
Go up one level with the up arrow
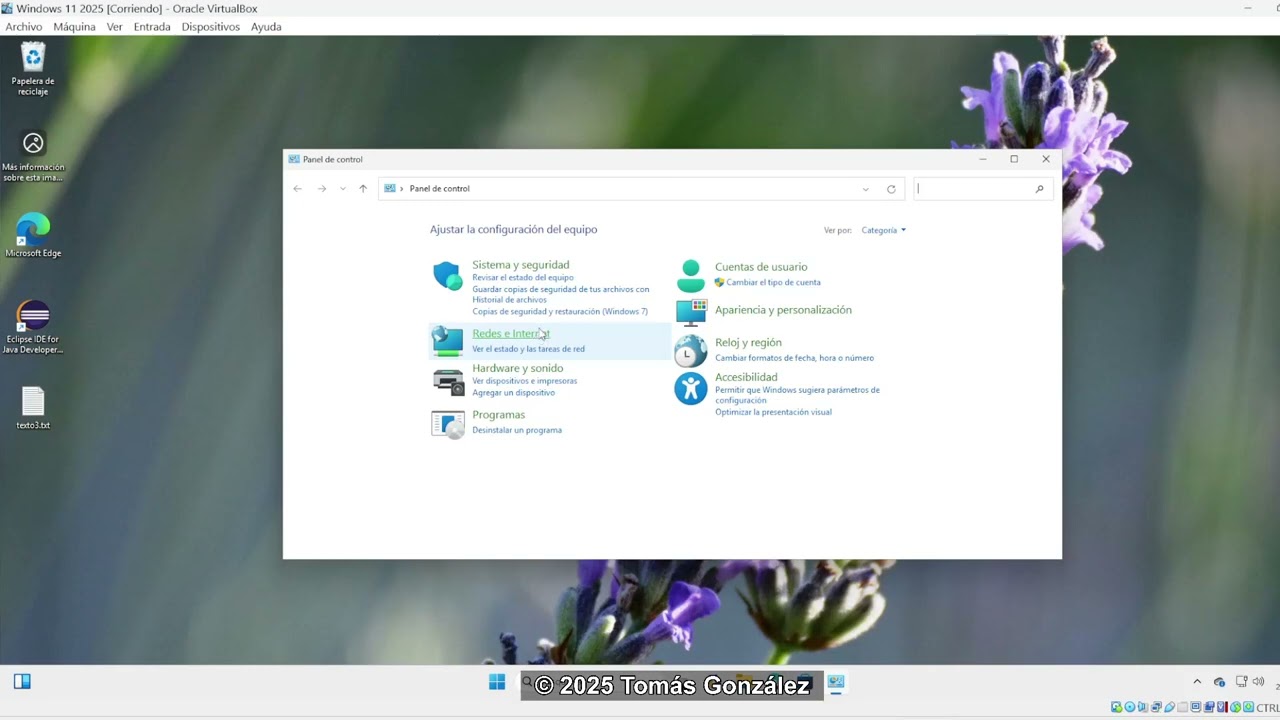[x=363, y=189]
